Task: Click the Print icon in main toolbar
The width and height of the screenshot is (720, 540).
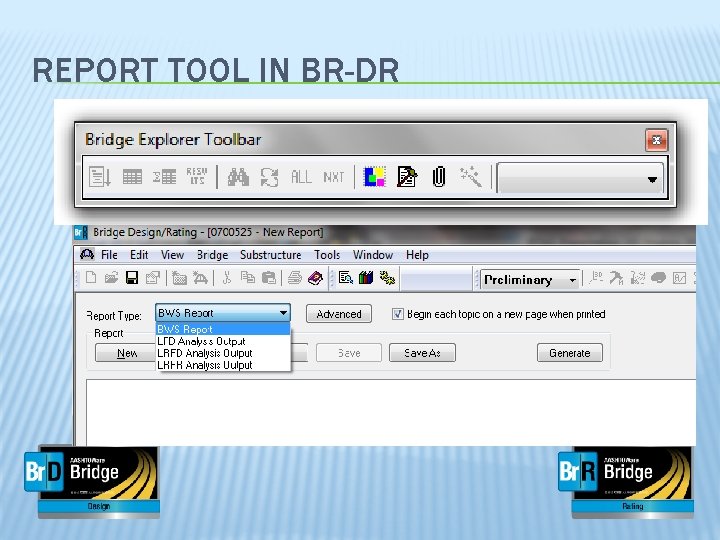Action: click(x=295, y=278)
